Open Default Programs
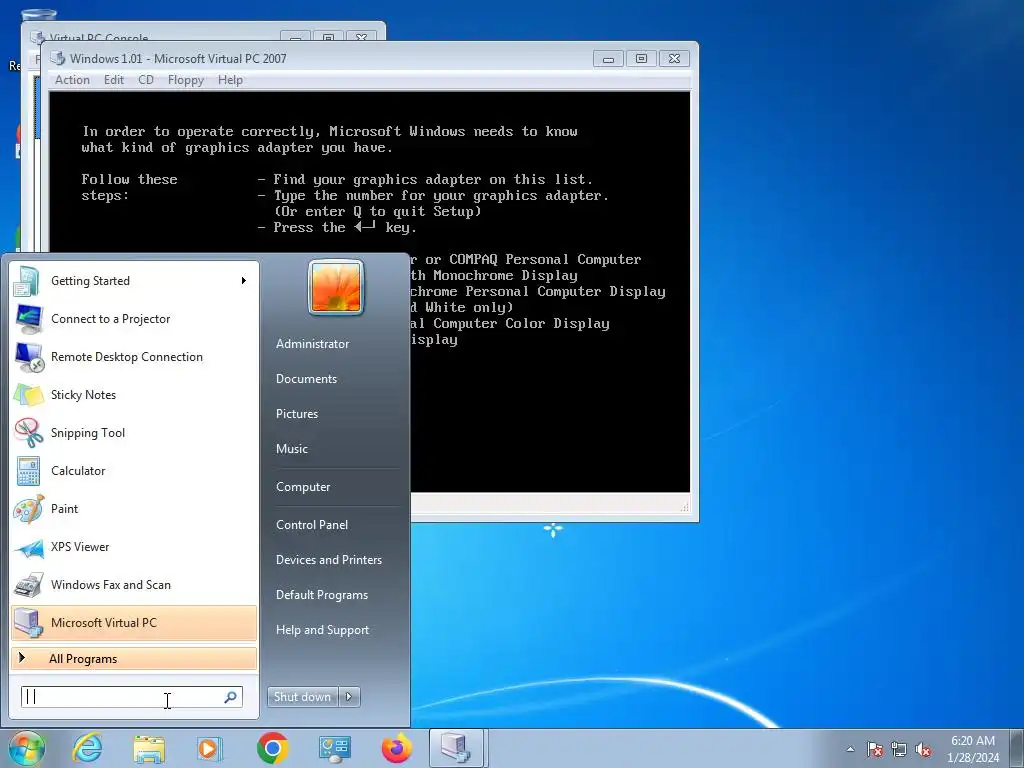 click(x=322, y=595)
